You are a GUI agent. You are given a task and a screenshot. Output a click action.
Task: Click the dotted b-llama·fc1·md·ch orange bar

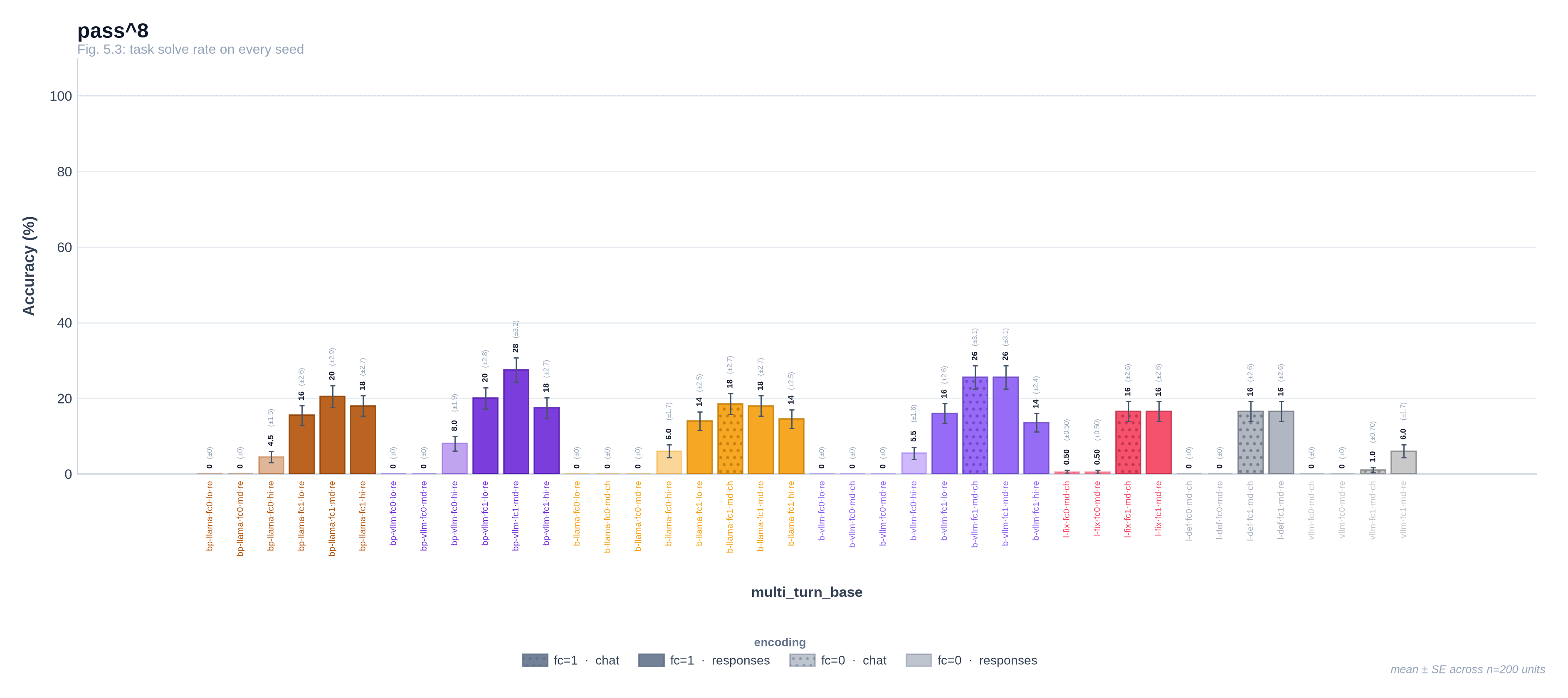click(730, 438)
